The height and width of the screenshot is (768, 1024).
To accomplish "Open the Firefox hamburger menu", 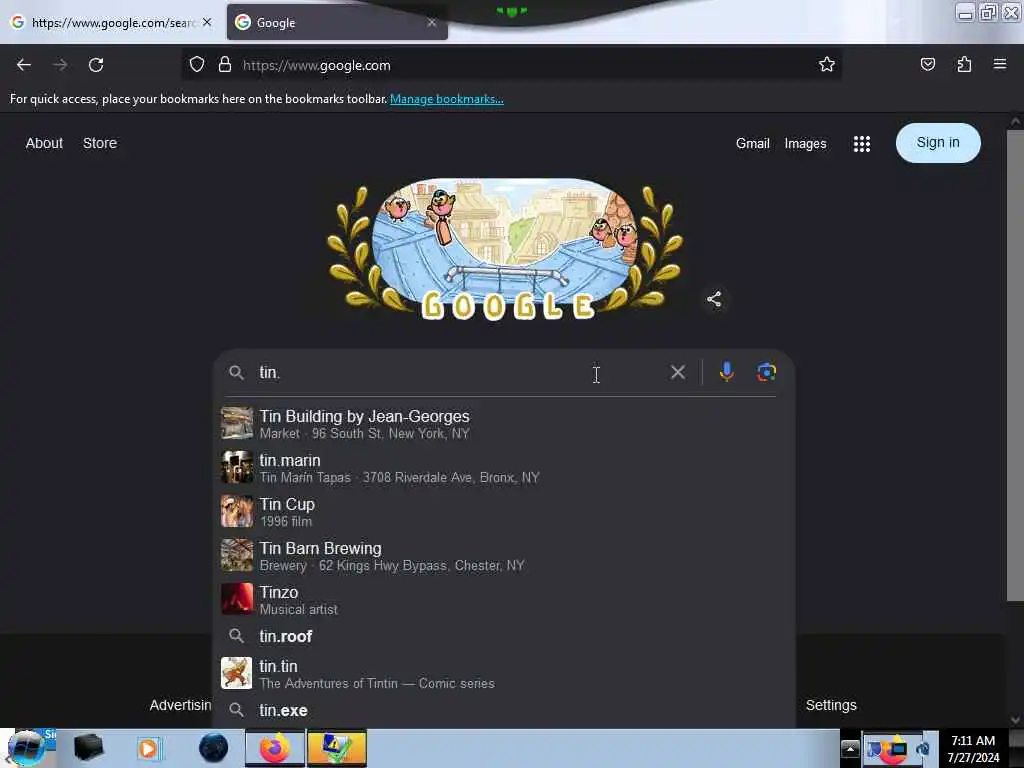I will [999, 64].
